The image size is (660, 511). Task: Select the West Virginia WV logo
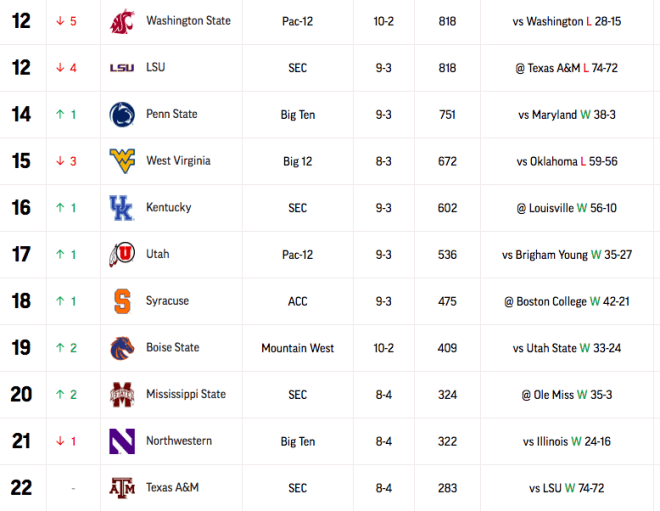click(x=122, y=161)
